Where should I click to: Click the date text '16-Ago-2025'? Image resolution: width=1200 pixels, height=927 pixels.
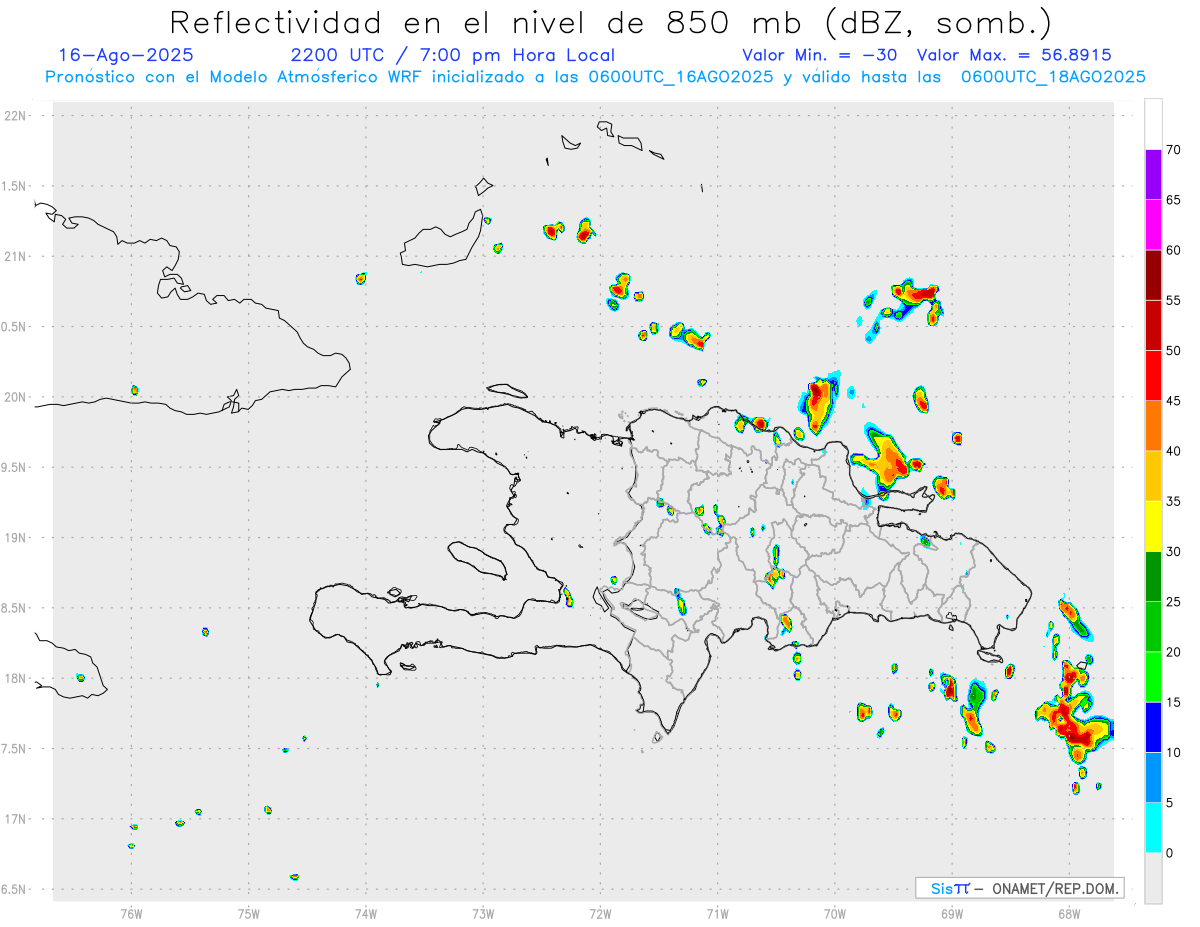click(x=126, y=55)
